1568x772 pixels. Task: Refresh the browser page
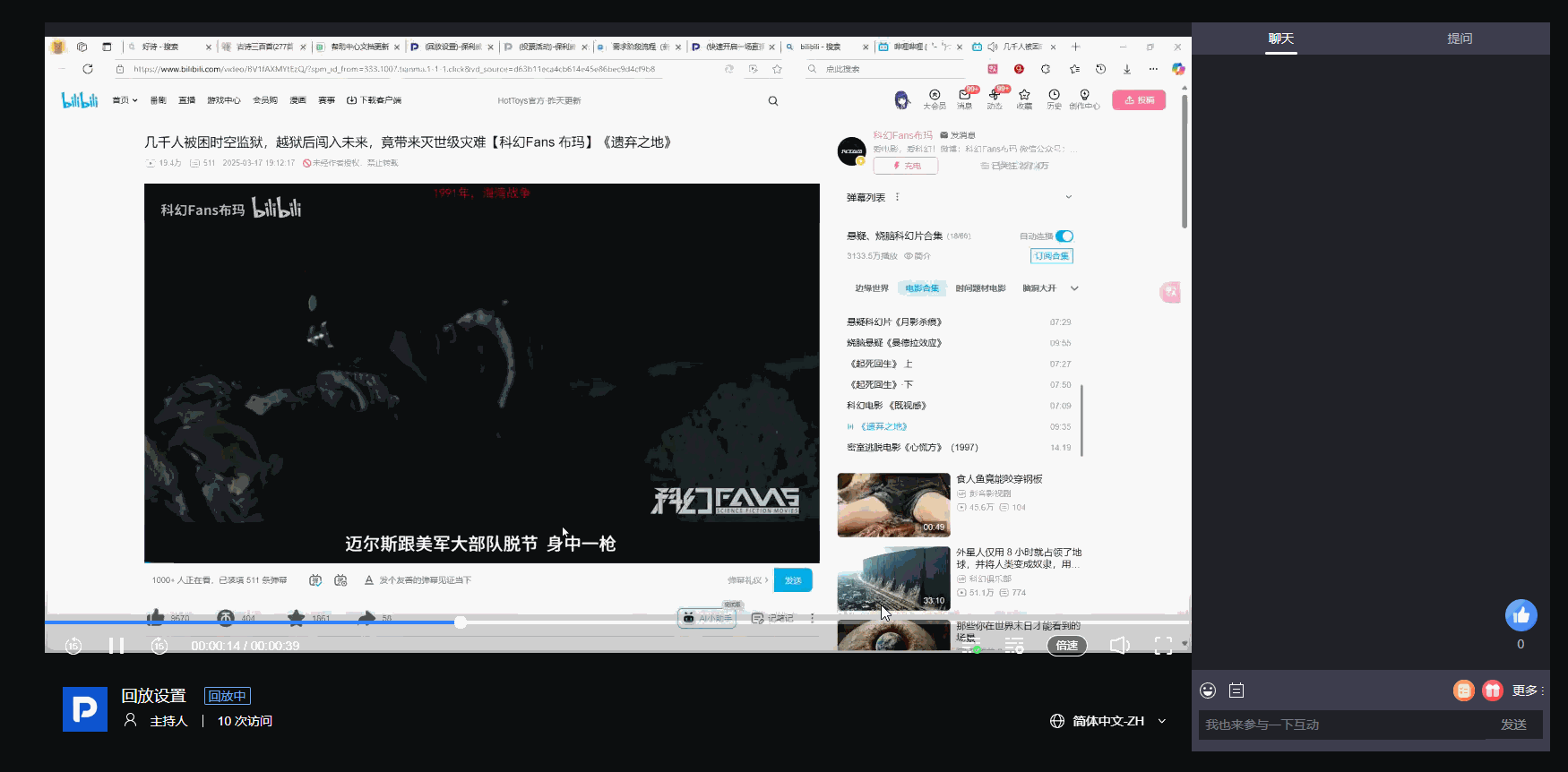click(88, 69)
